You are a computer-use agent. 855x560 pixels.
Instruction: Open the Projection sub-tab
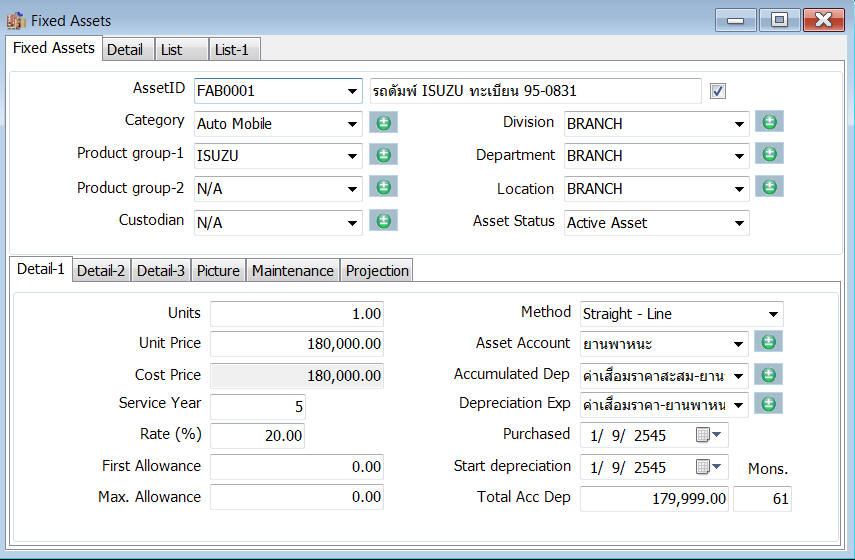point(377,270)
